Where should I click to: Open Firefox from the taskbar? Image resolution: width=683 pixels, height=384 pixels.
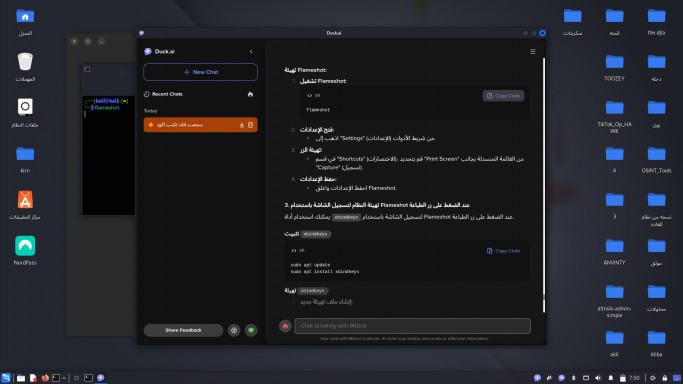pyautogui.click(x=45, y=378)
